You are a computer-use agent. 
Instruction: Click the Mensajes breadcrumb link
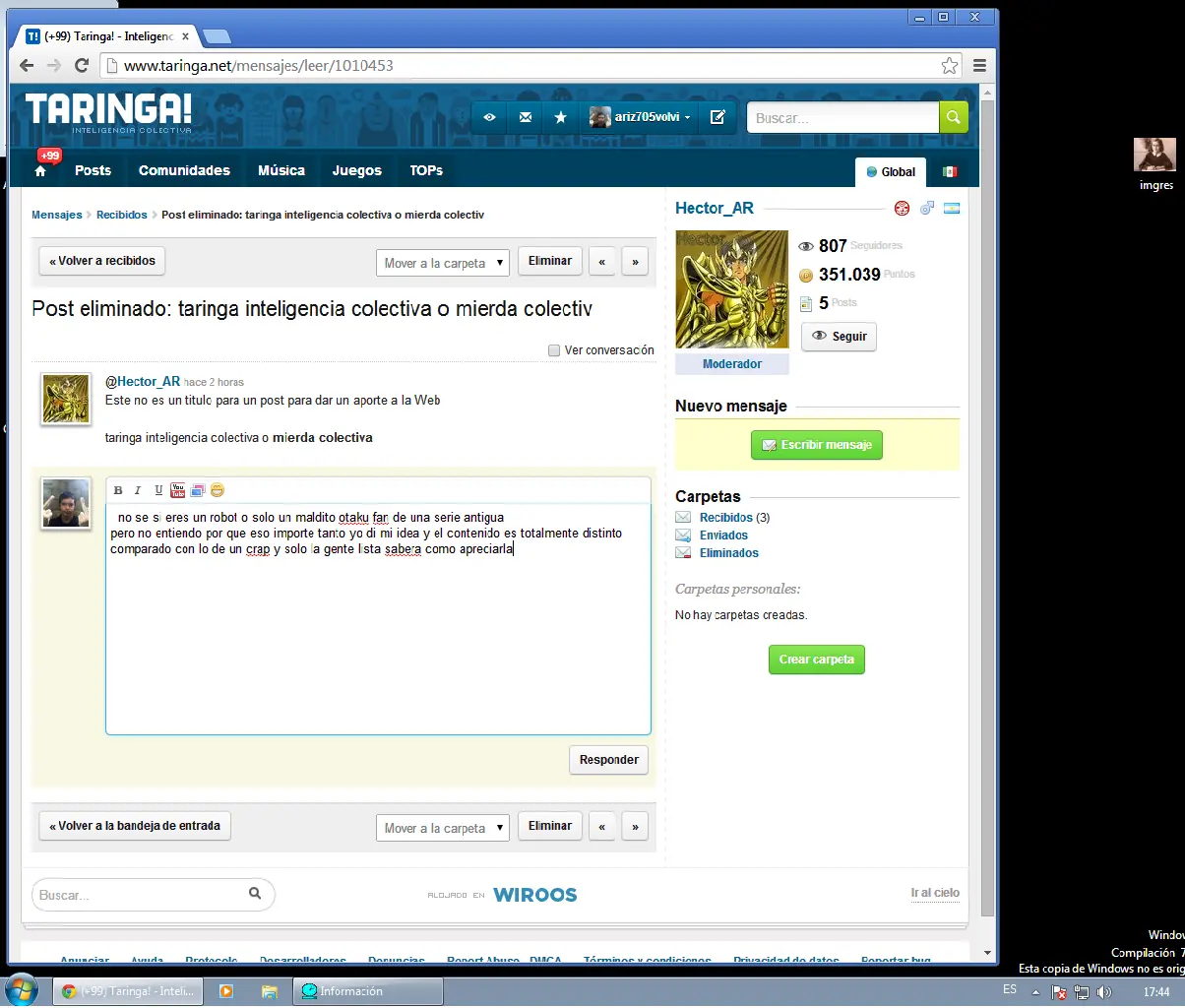click(57, 215)
